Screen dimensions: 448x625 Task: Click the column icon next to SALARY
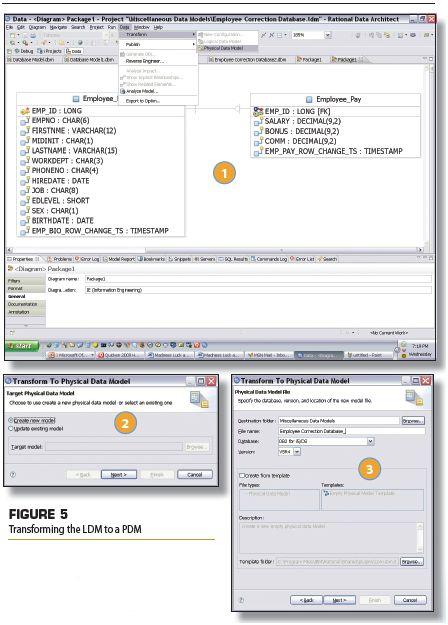point(258,122)
